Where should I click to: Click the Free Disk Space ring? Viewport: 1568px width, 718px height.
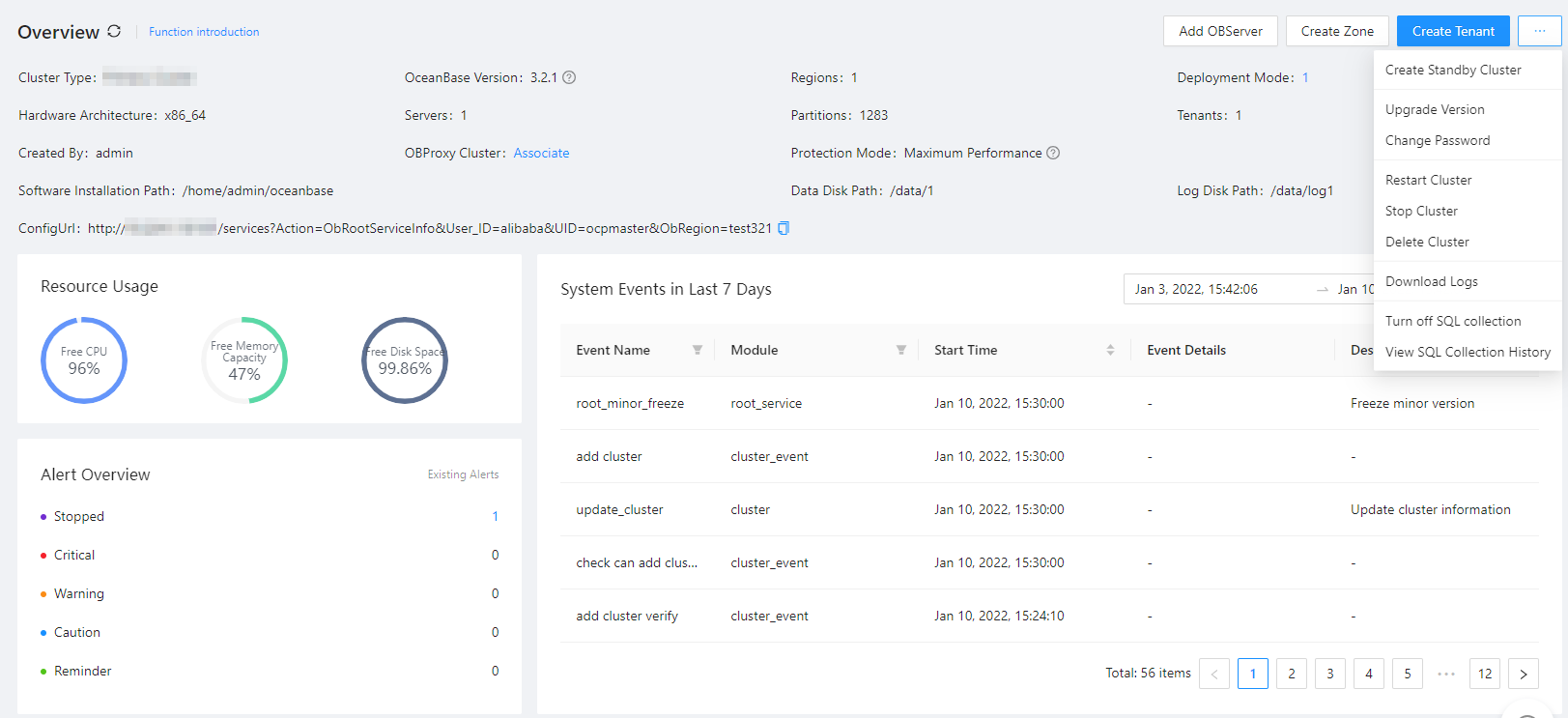coord(405,360)
